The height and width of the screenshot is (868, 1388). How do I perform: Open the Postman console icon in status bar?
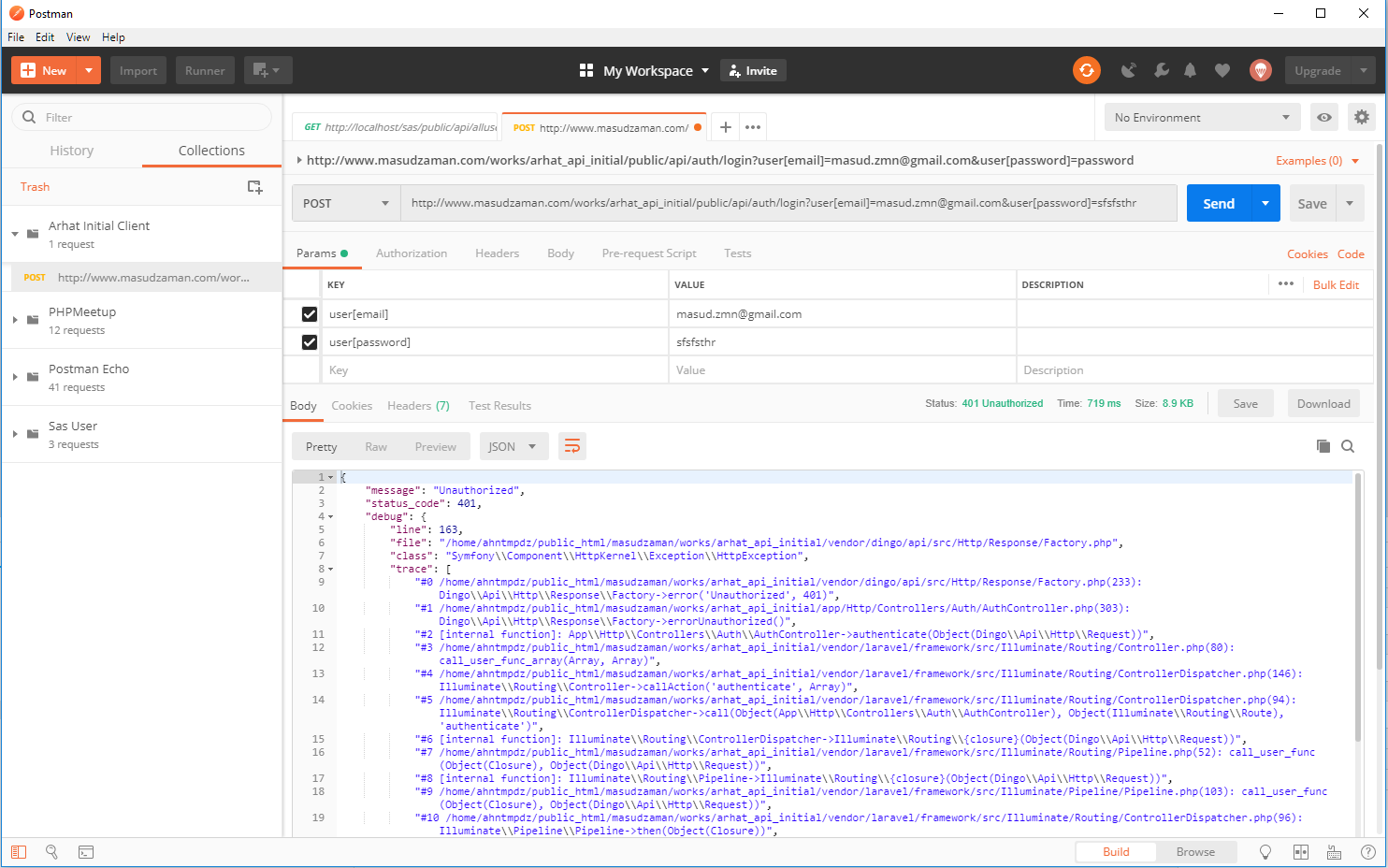tap(85, 852)
